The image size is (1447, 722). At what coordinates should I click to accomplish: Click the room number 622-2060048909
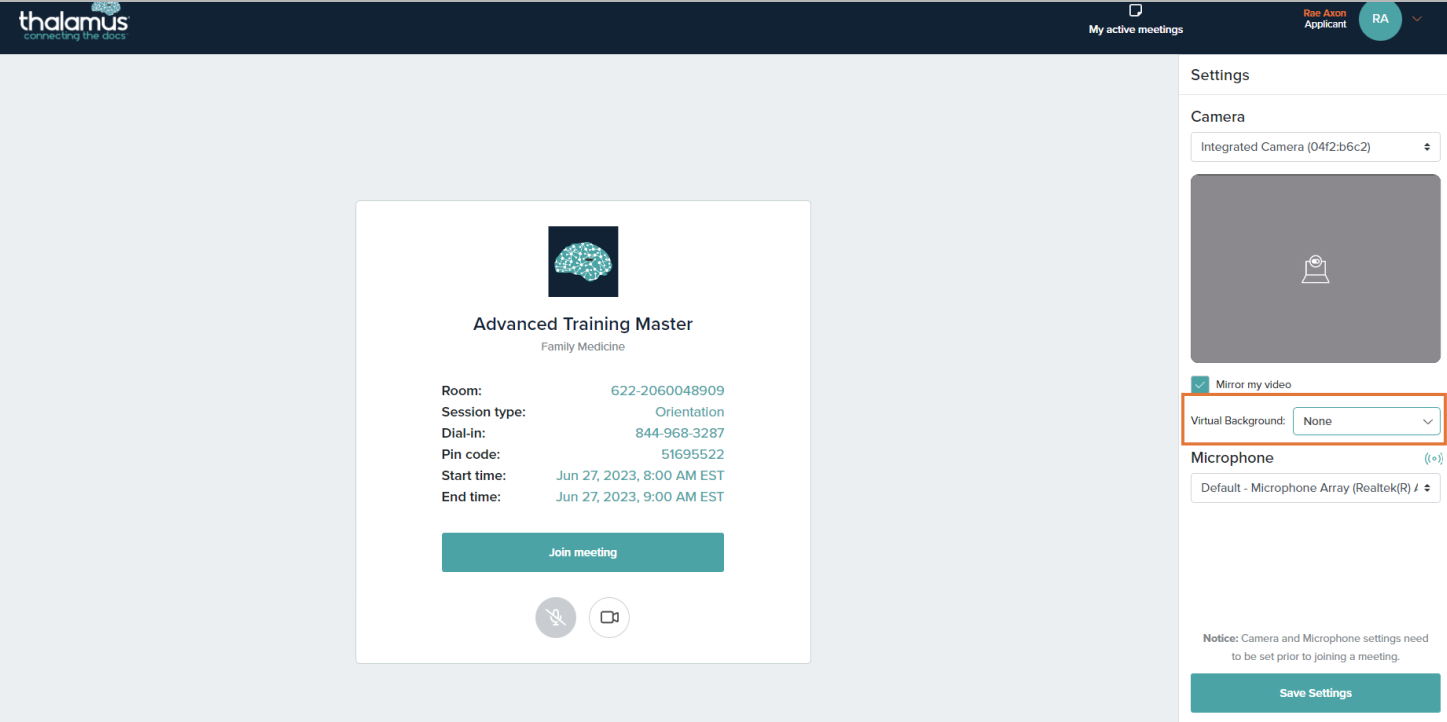(x=667, y=391)
